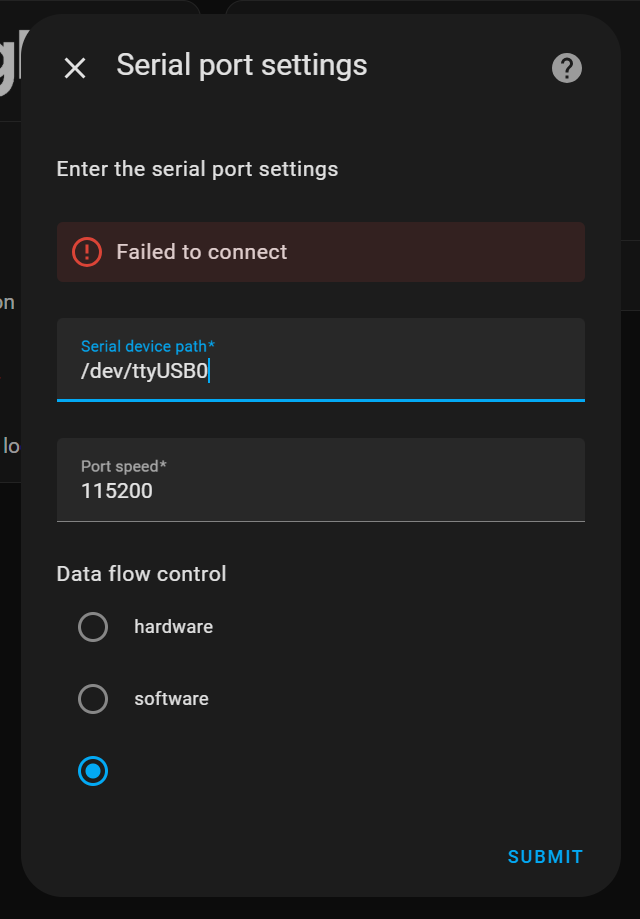640x919 pixels.
Task: Close the Serial port settings dialog
Action: pyautogui.click(x=75, y=68)
